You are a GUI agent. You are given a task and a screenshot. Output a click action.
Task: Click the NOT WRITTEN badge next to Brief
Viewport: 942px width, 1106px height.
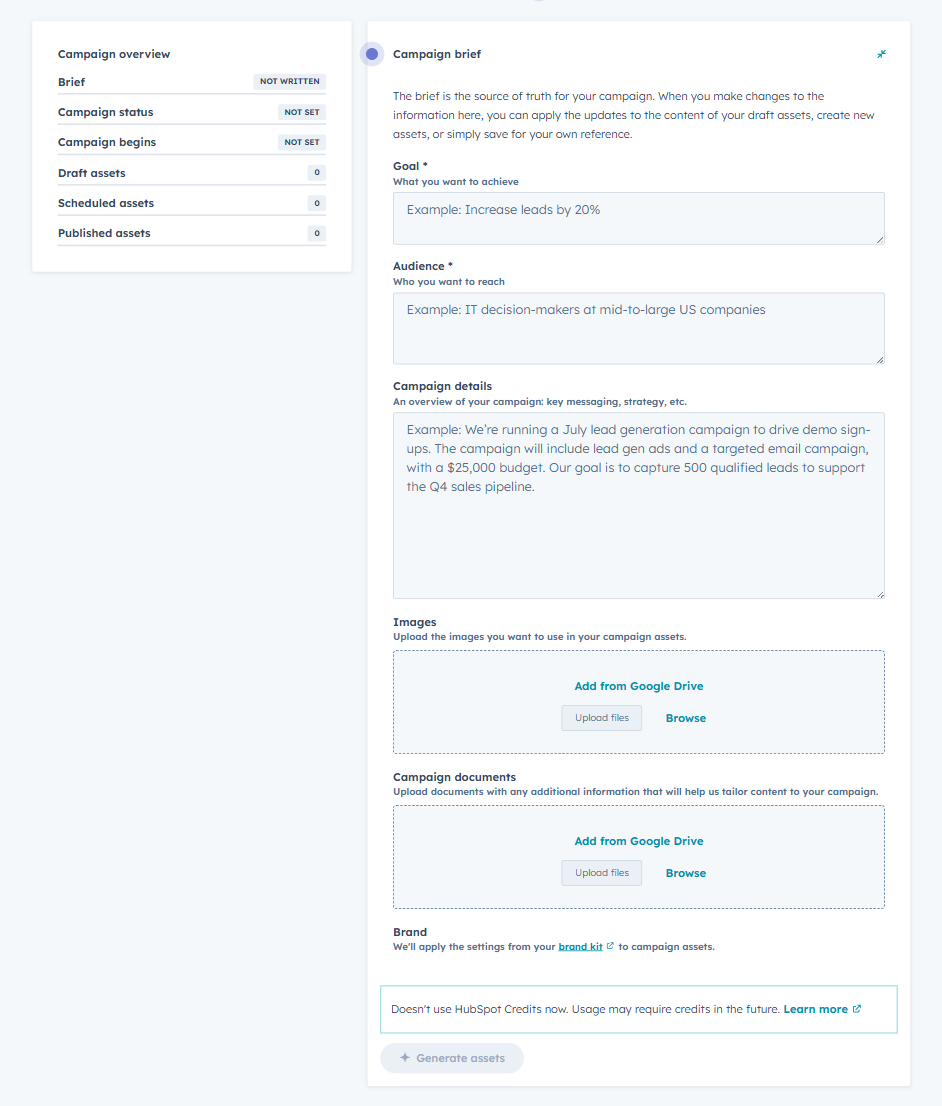pos(289,81)
